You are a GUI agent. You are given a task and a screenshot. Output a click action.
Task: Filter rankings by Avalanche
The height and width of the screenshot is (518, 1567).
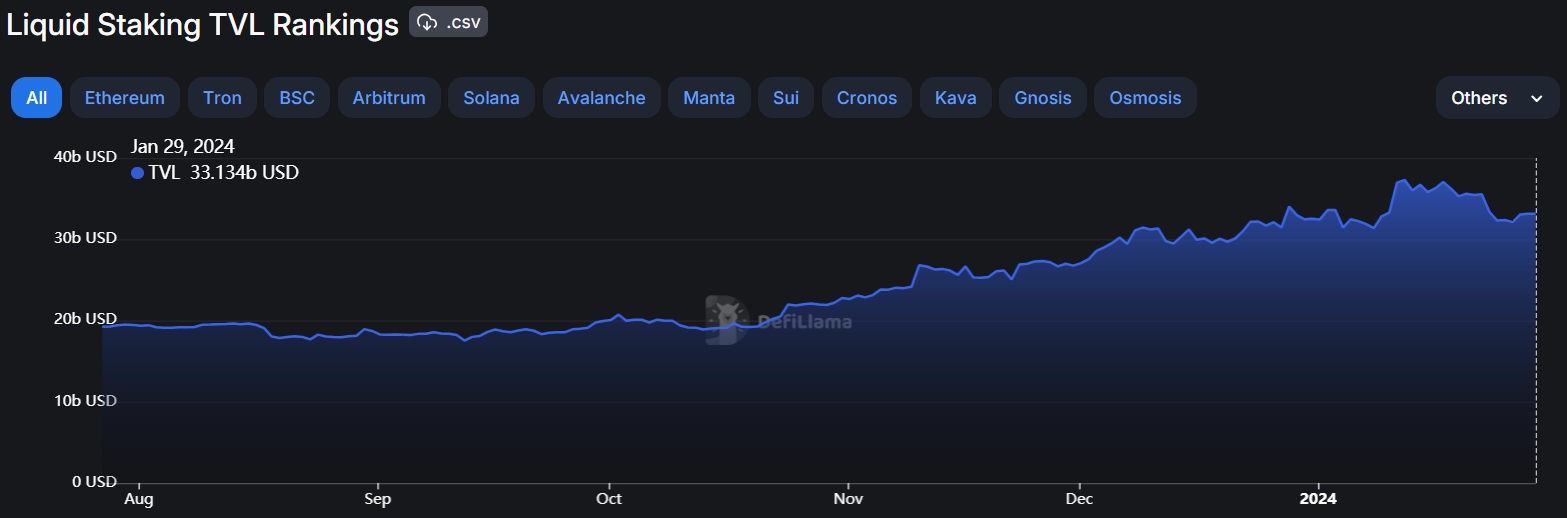point(601,98)
